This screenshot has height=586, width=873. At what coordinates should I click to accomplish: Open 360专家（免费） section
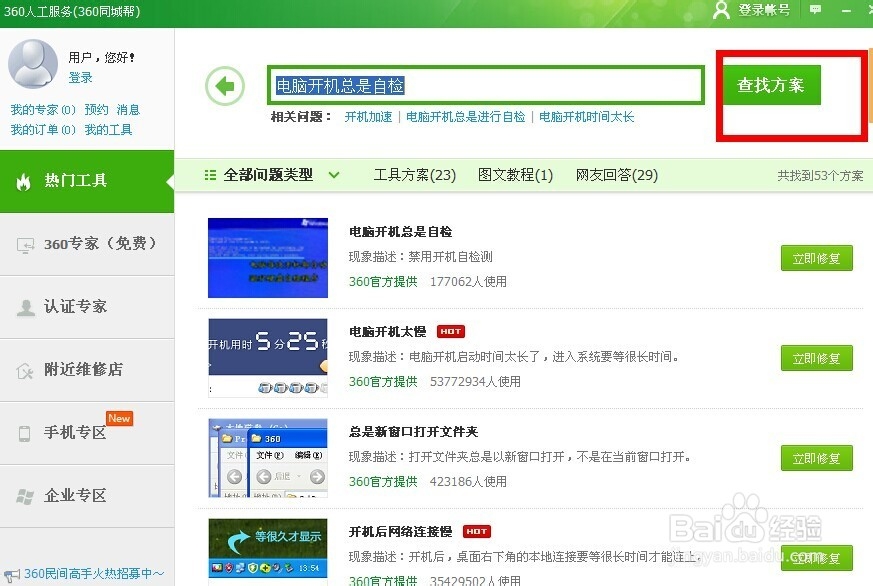point(87,244)
